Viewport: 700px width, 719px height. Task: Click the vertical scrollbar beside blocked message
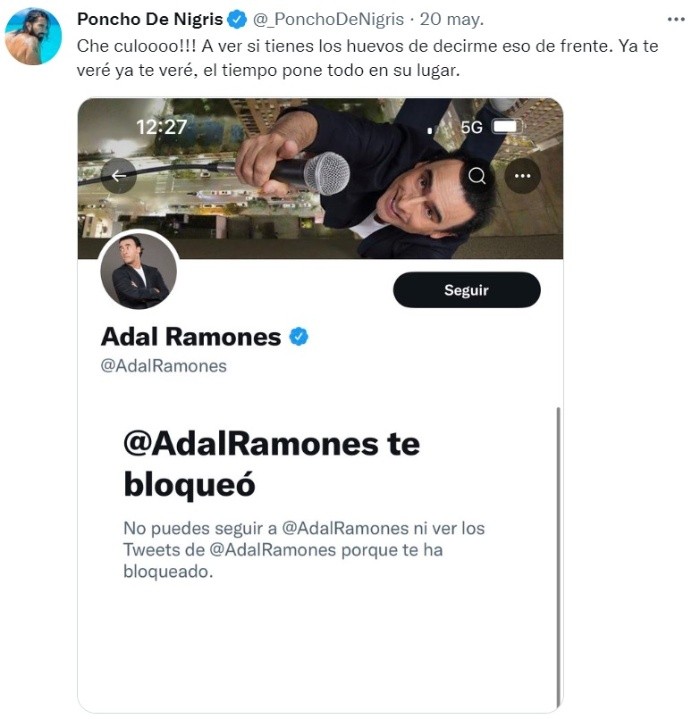[558, 557]
